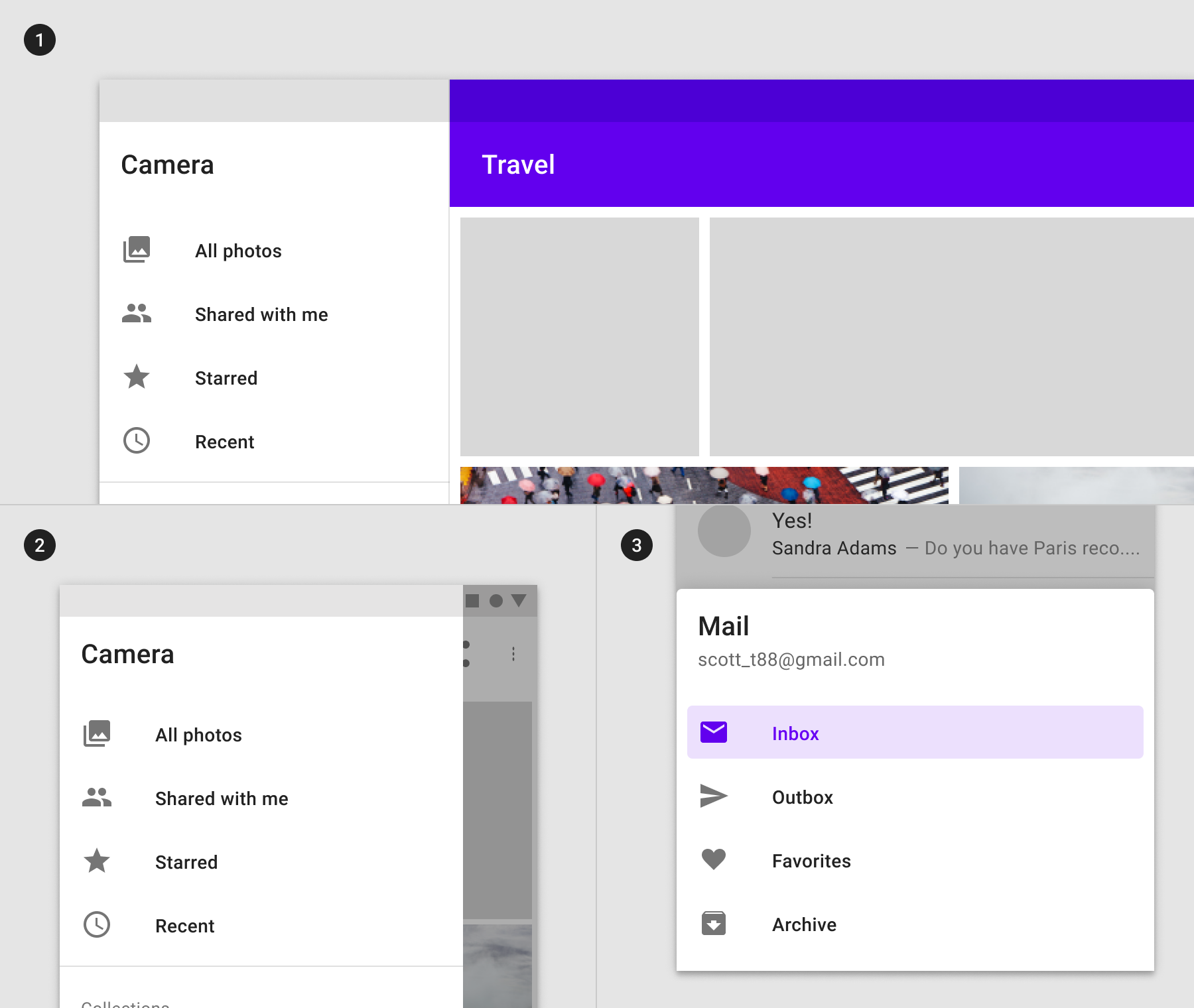Click the purple Inbox envelope icon
This screenshot has height=1008, width=1194.
714,733
